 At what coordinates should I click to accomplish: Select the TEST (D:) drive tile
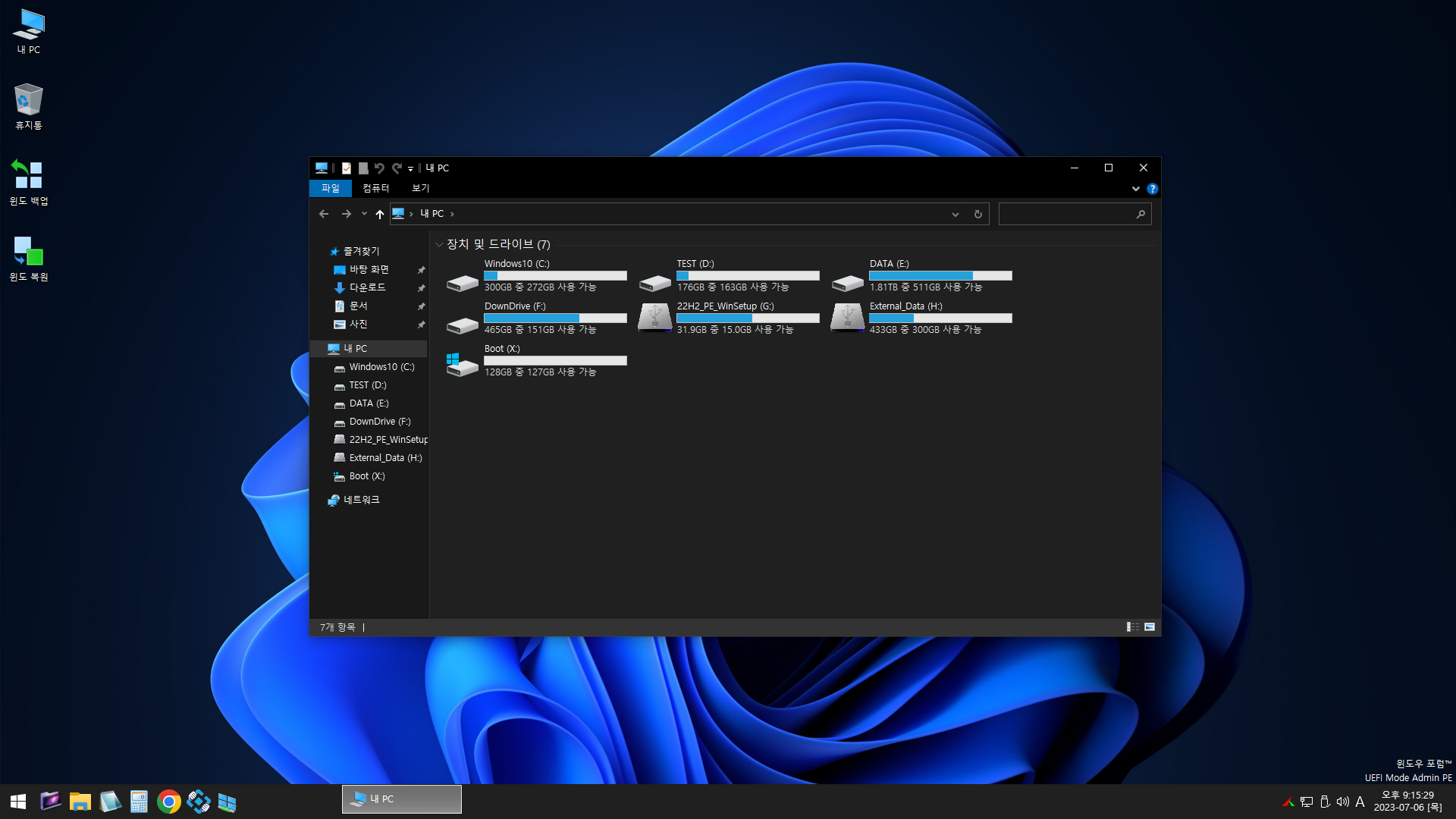(x=730, y=276)
